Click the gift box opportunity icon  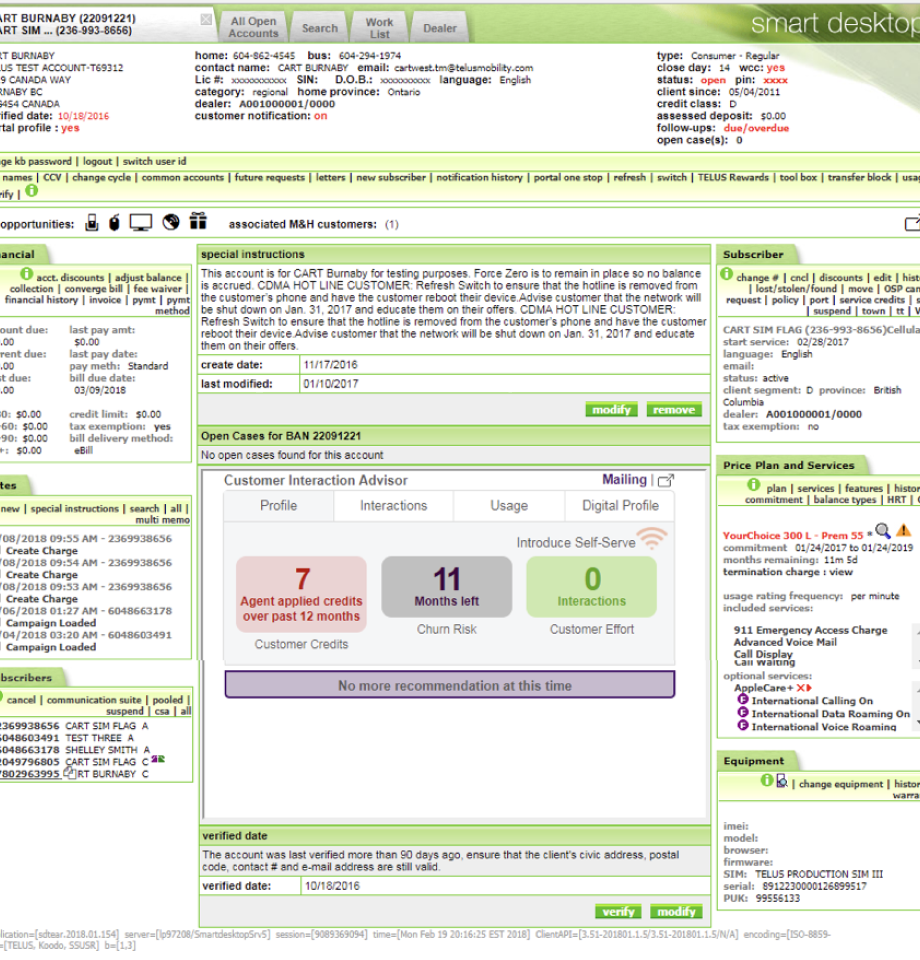[197, 223]
